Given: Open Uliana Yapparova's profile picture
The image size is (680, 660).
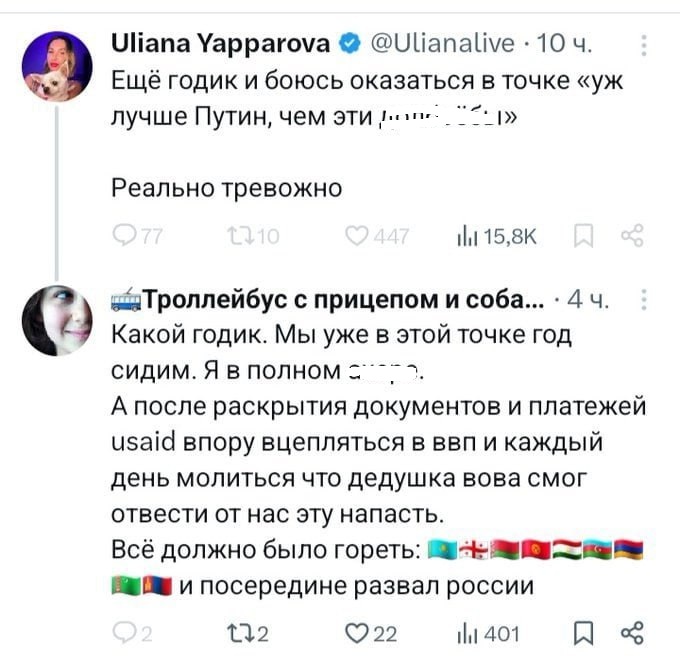Looking at the screenshot, I should coord(57,67).
